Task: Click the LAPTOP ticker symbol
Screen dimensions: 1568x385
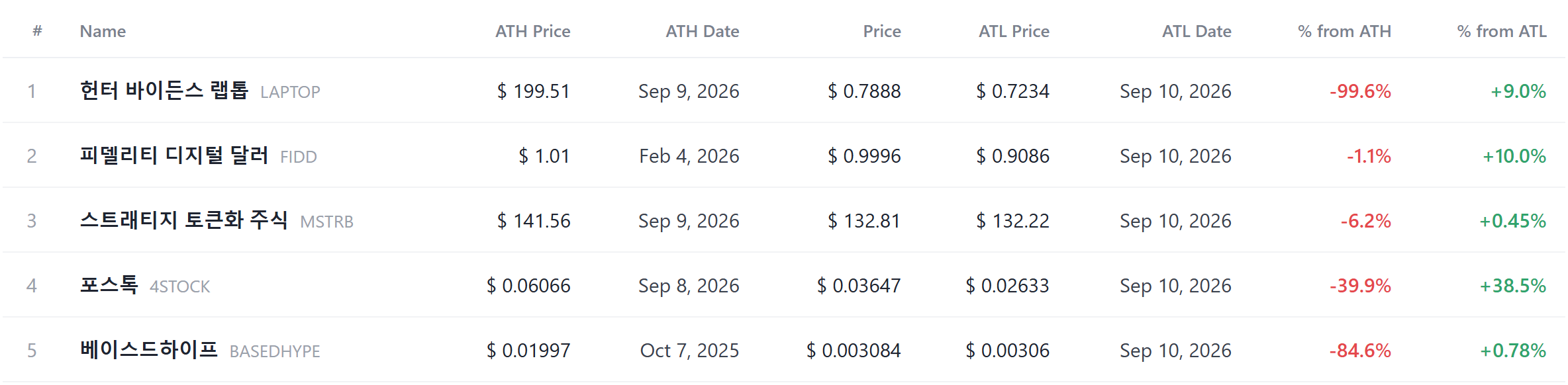Action: click(290, 92)
